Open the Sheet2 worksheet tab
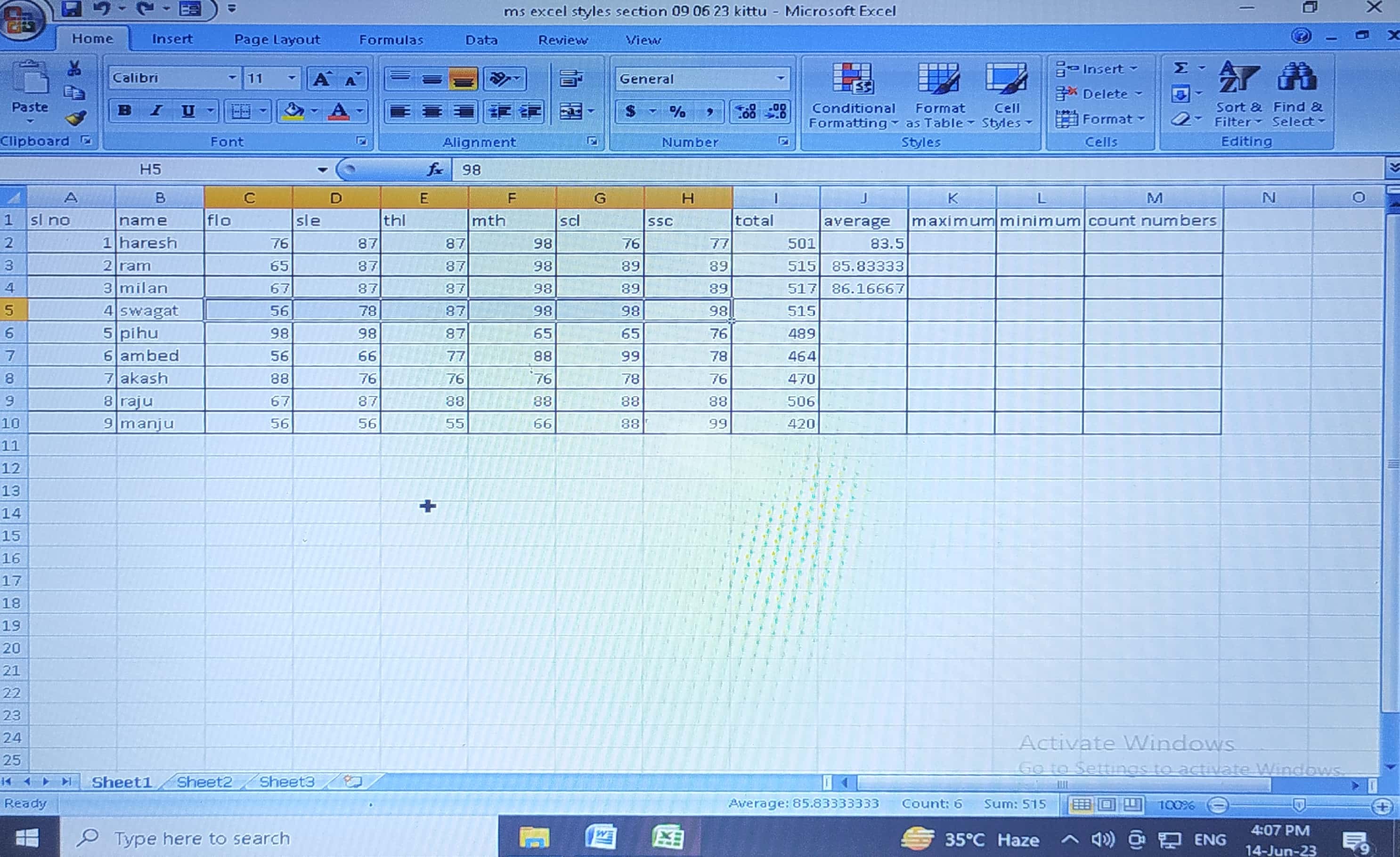This screenshot has width=1400, height=857. pos(204,782)
